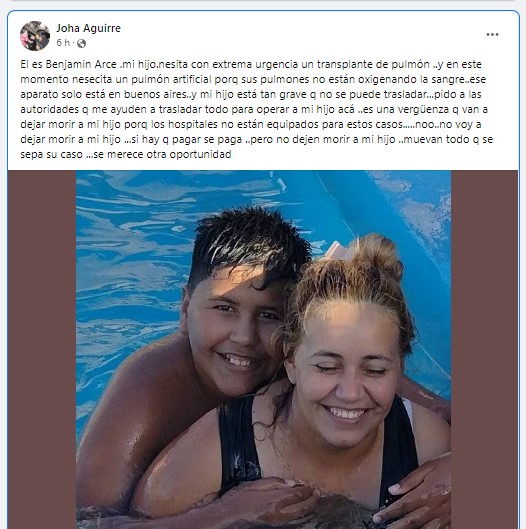Click the brown margin right of photo
This screenshot has width=526, height=529.
[485, 350]
